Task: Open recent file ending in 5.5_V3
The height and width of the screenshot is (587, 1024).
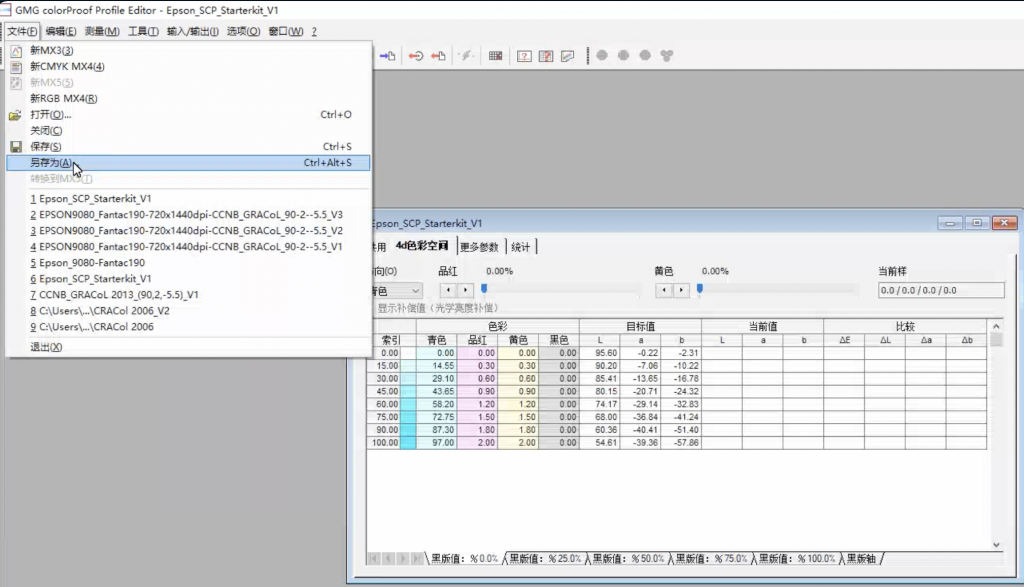Action: coord(188,214)
